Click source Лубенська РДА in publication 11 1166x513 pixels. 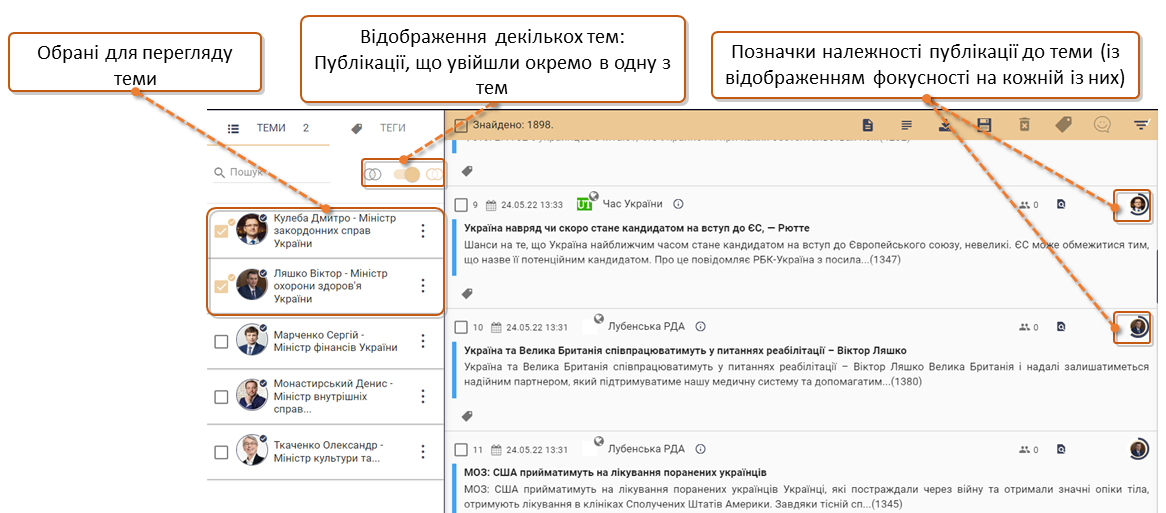(646, 449)
